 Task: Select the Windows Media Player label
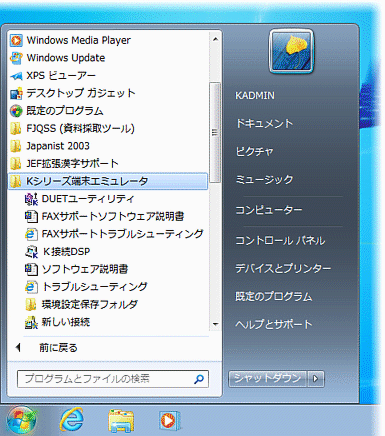coord(79,40)
